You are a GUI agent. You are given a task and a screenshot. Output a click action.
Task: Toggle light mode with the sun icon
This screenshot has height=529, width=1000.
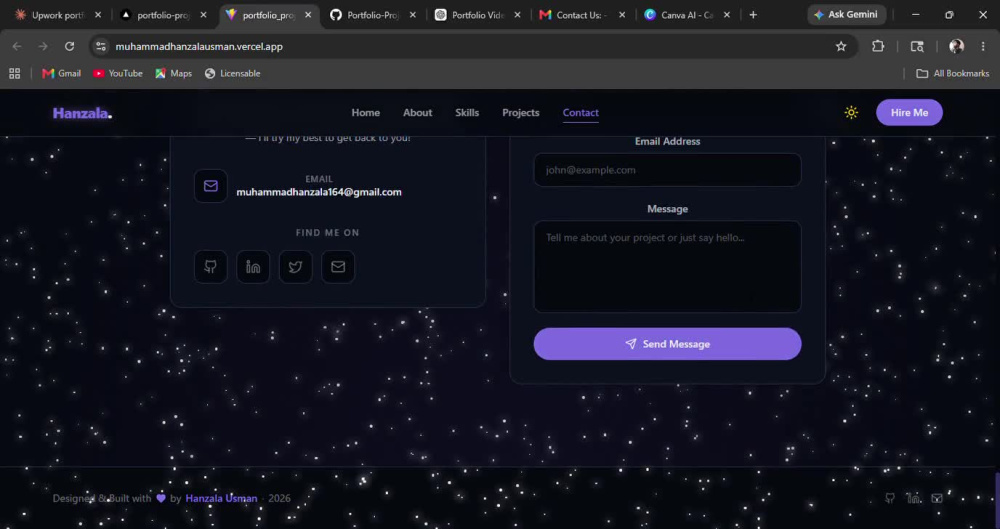851,113
